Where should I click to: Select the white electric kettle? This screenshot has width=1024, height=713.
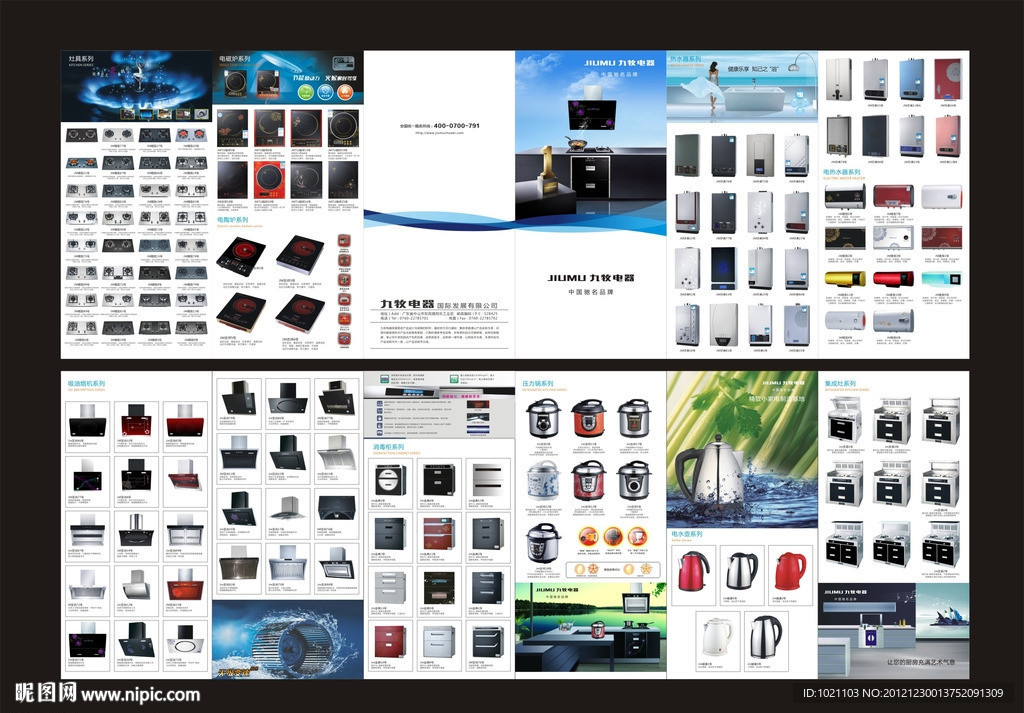click(x=716, y=636)
